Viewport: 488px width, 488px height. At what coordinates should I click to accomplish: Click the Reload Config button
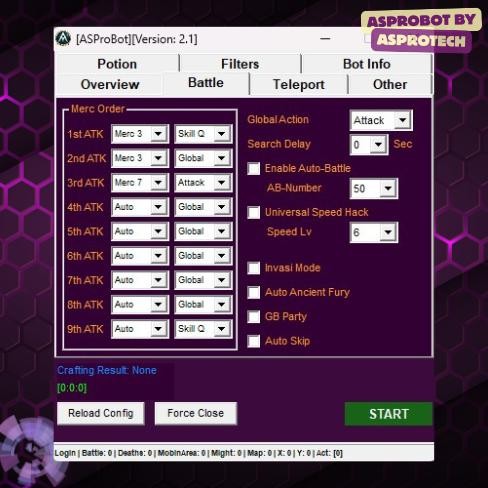pos(101,413)
